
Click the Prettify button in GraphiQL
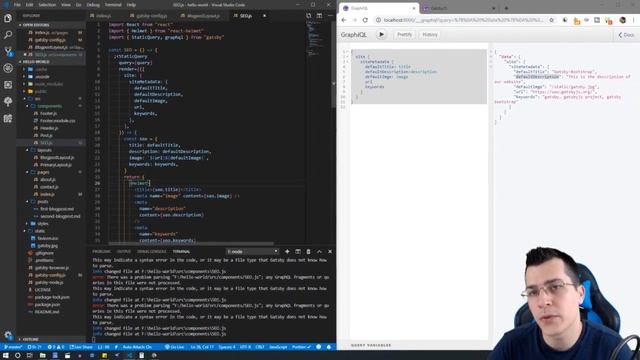[x=404, y=35]
